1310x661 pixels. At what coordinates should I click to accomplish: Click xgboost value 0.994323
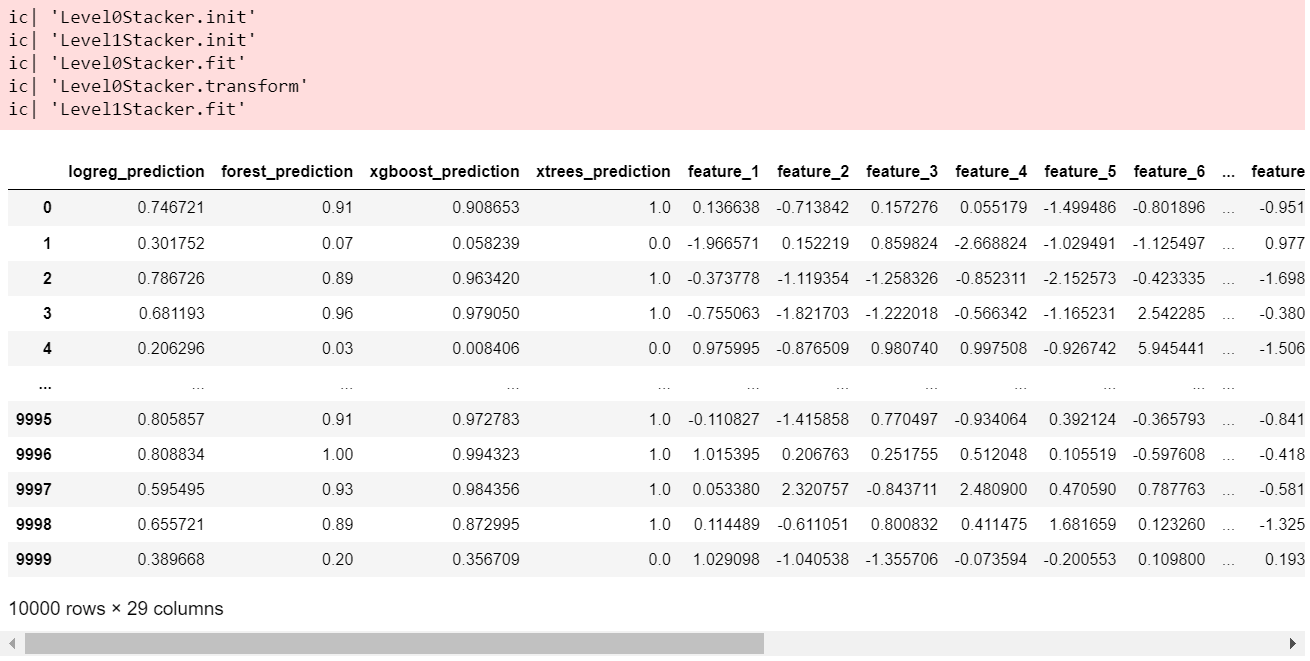[486, 454]
